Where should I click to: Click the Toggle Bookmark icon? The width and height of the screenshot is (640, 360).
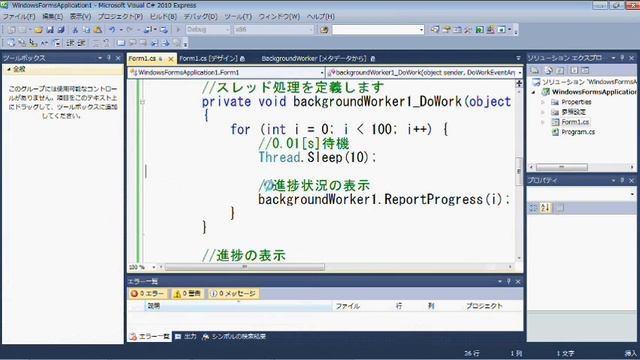(121, 43)
